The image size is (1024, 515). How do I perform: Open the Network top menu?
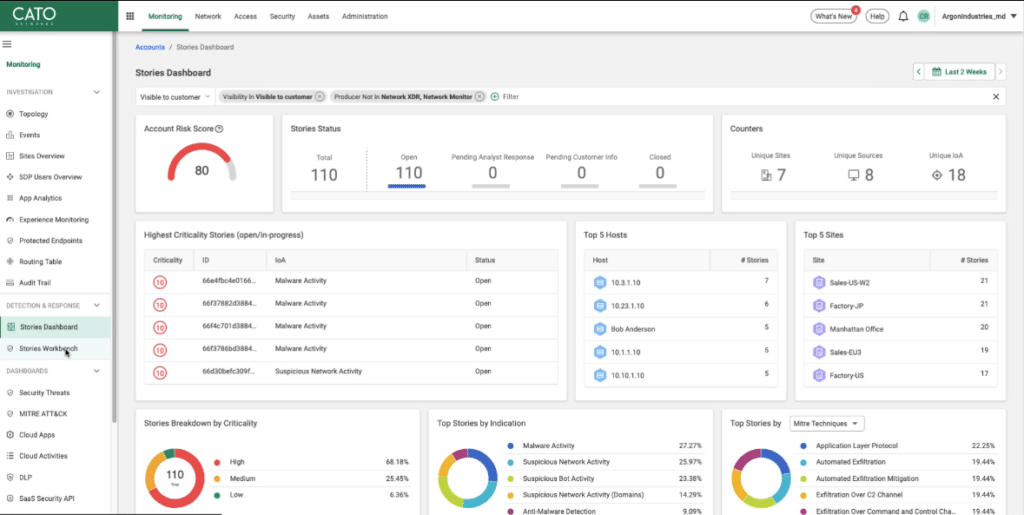point(208,17)
